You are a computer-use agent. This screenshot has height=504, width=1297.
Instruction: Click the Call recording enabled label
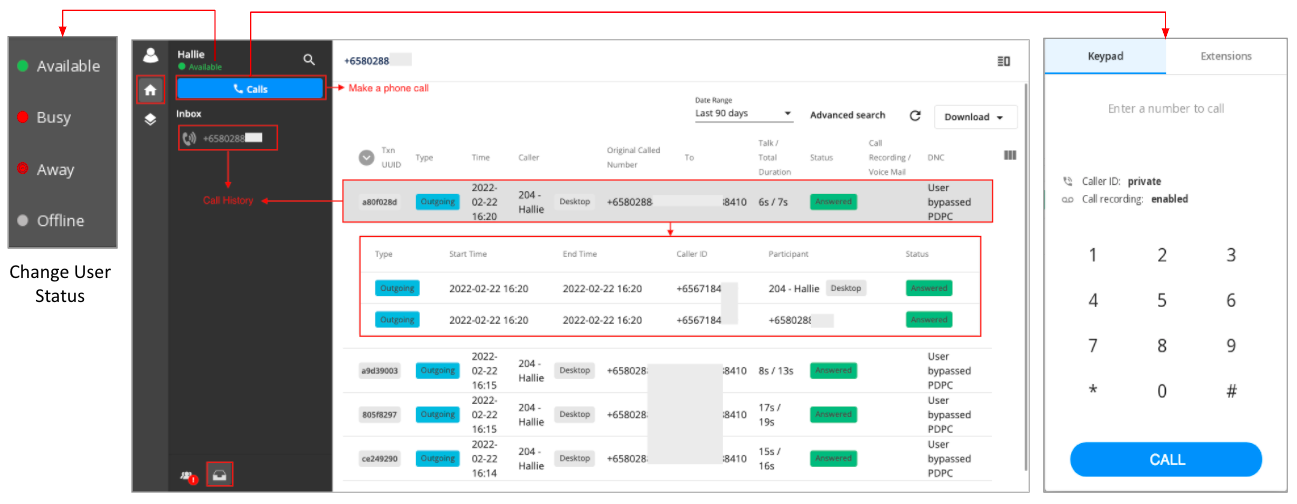[x=1135, y=199]
